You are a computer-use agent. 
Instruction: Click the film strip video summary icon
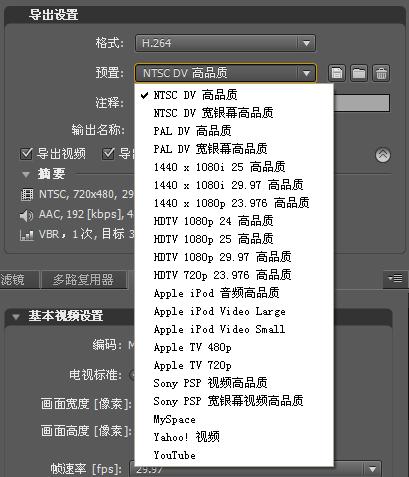click(27, 194)
